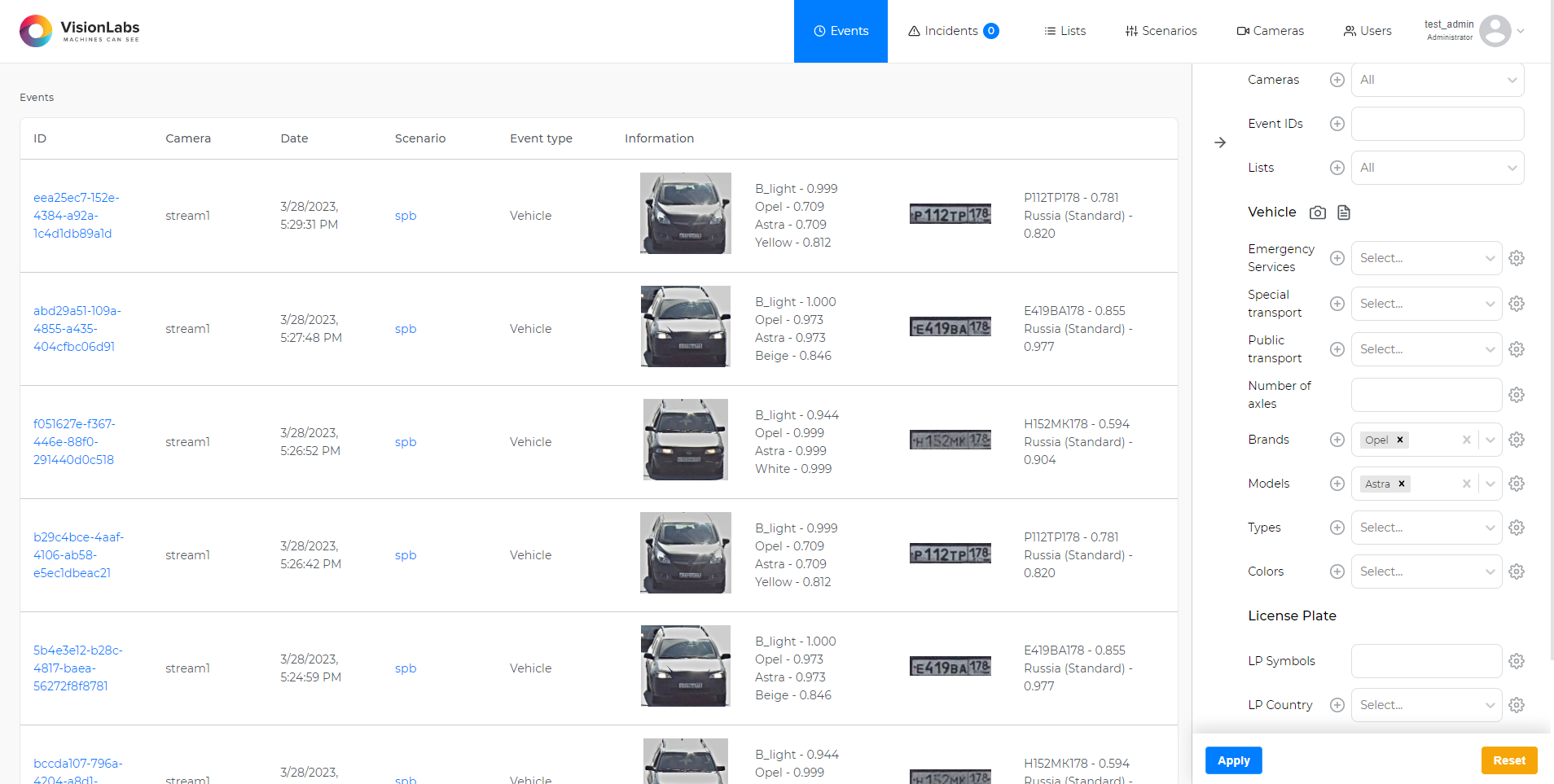
Task: Open the Incidents tab
Action: coord(953,31)
